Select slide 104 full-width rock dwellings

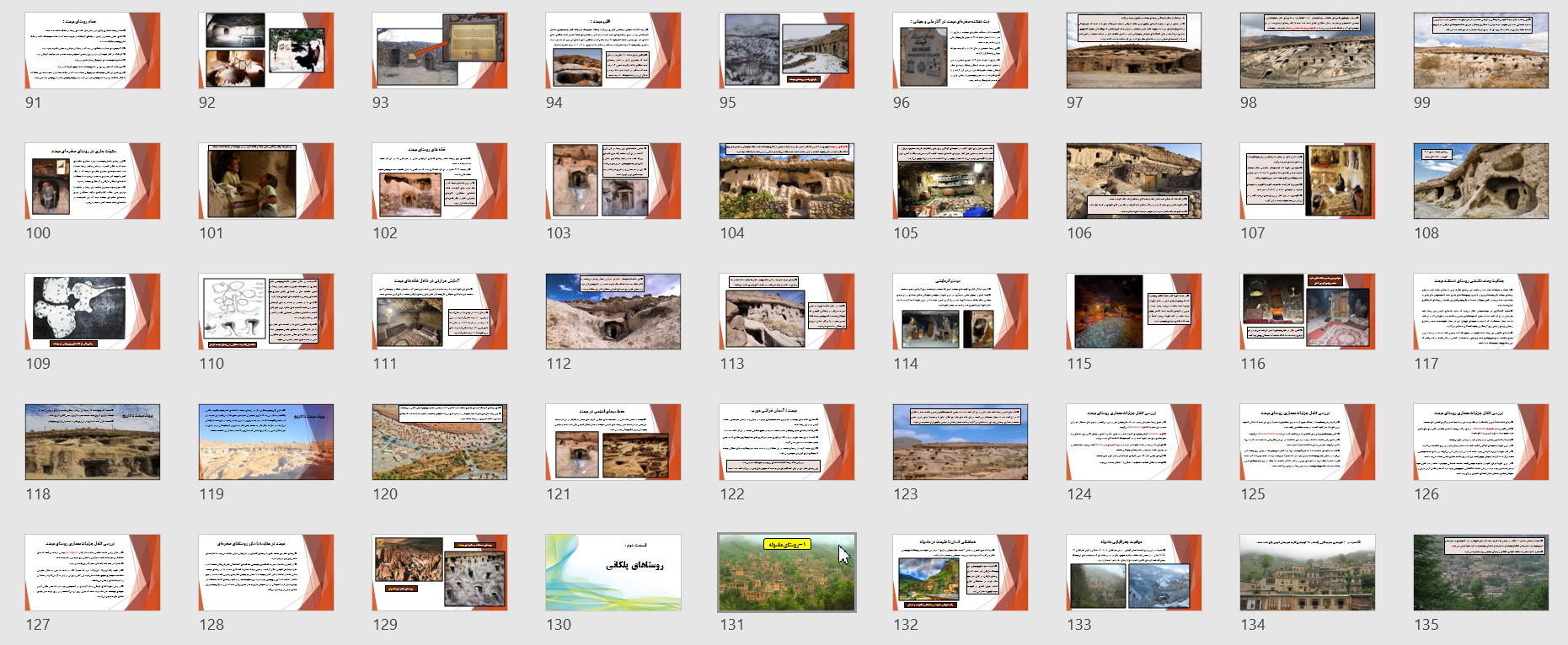click(787, 181)
